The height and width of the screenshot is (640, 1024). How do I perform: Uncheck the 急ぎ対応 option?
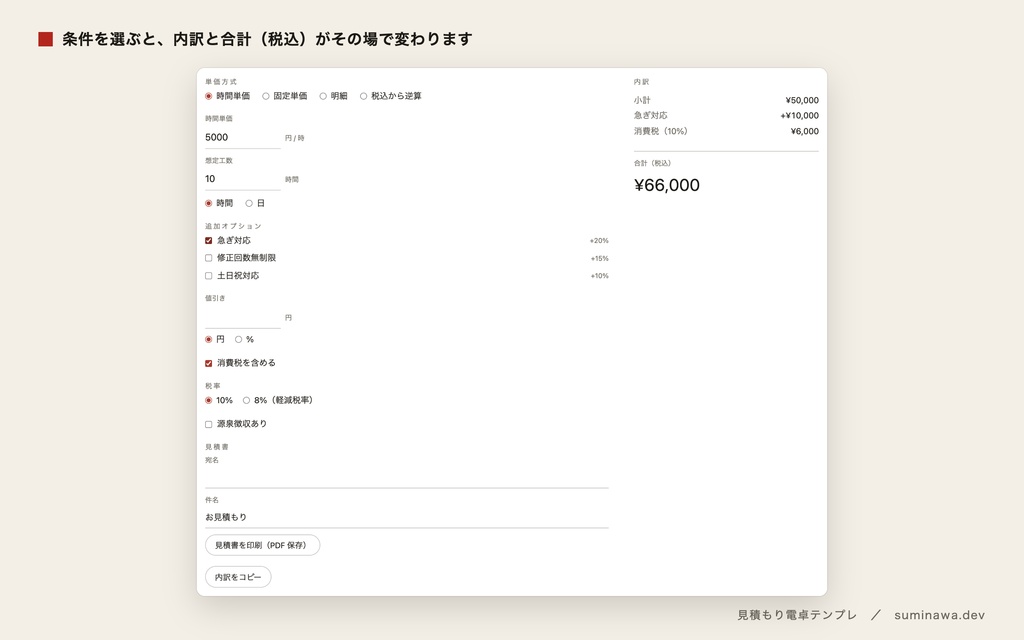[208, 240]
